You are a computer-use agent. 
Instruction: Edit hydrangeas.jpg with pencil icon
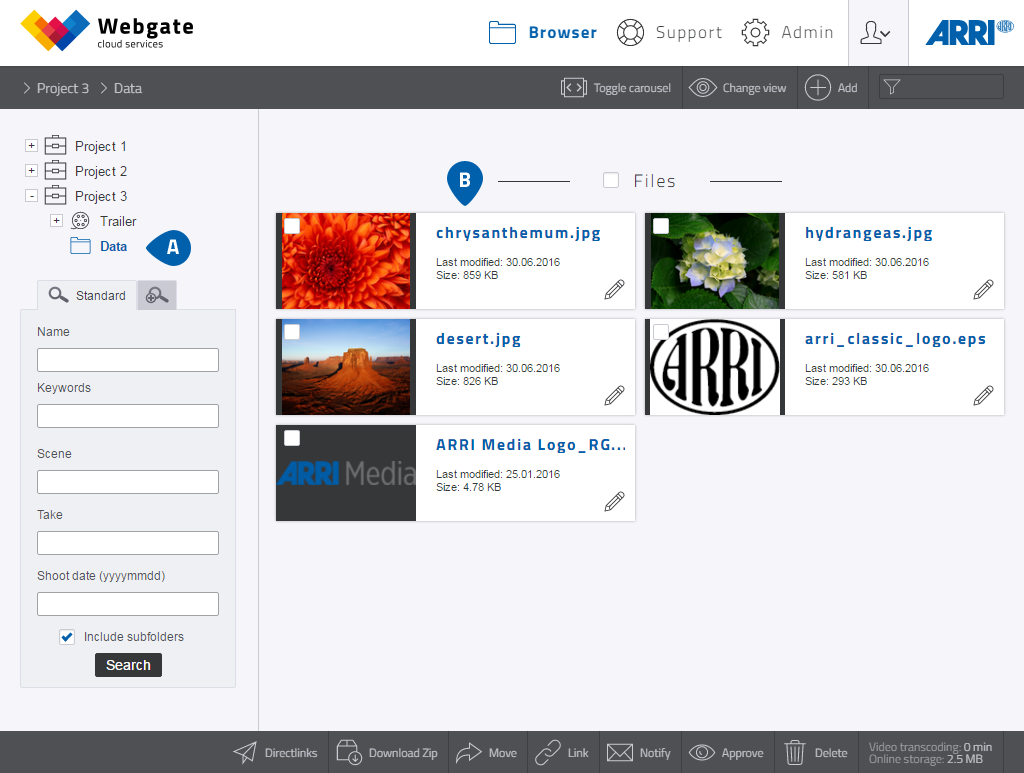984,289
